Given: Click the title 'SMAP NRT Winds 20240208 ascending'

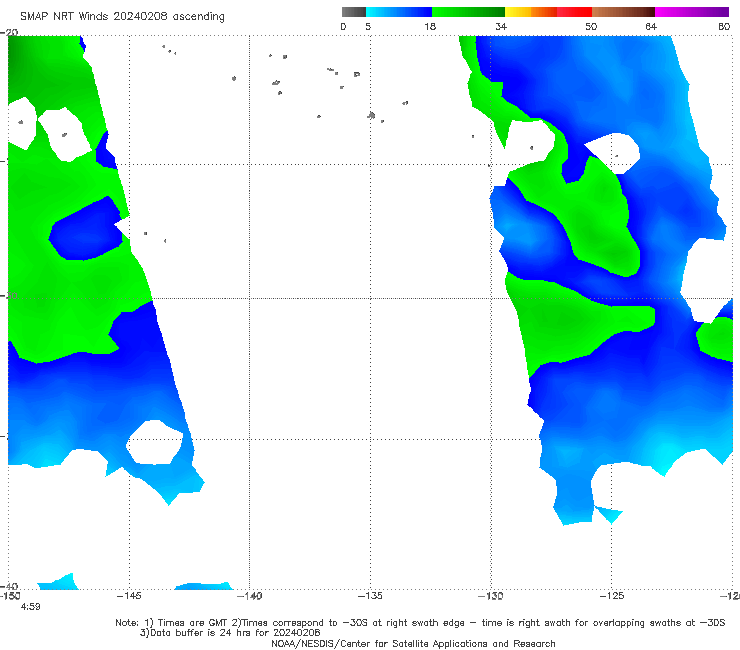Looking at the screenshot, I should [122, 16].
